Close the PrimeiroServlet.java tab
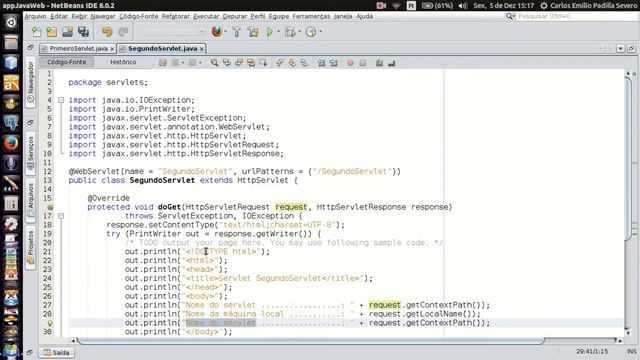Viewport: 640px width, 360px height. [x=112, y=49]
